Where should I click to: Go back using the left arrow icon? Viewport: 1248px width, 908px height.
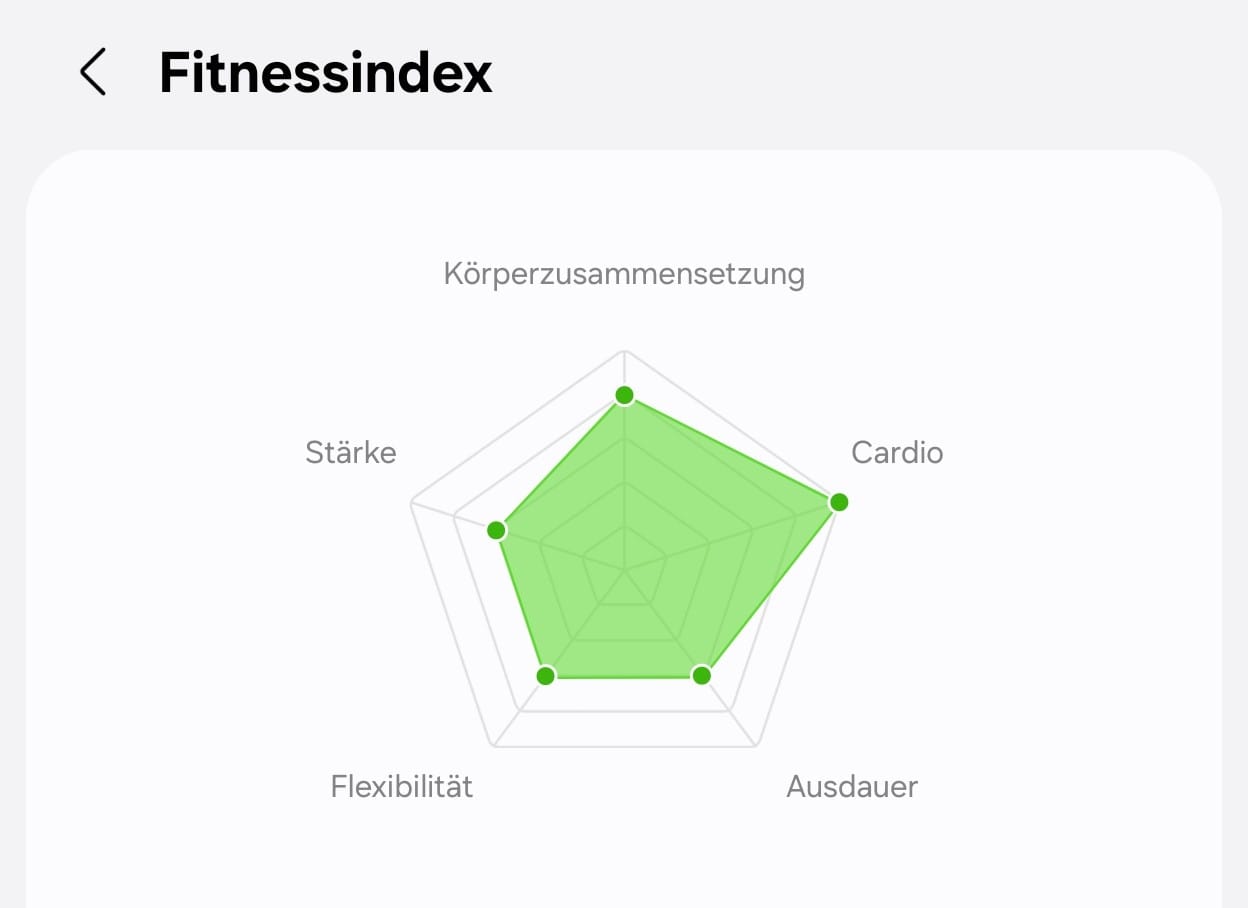(93, 73)
